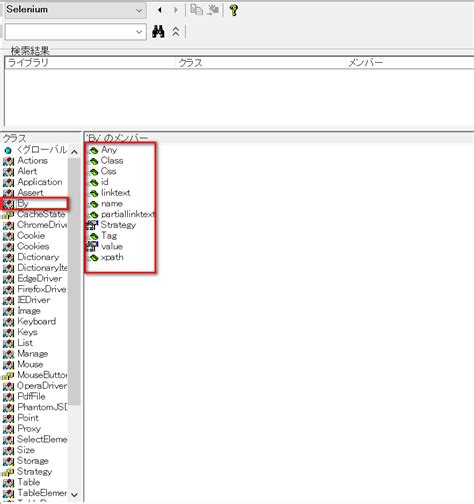Screen dimensions: 474x504
Task: Click the view definition toolbar icon
Action: point(212,10)
